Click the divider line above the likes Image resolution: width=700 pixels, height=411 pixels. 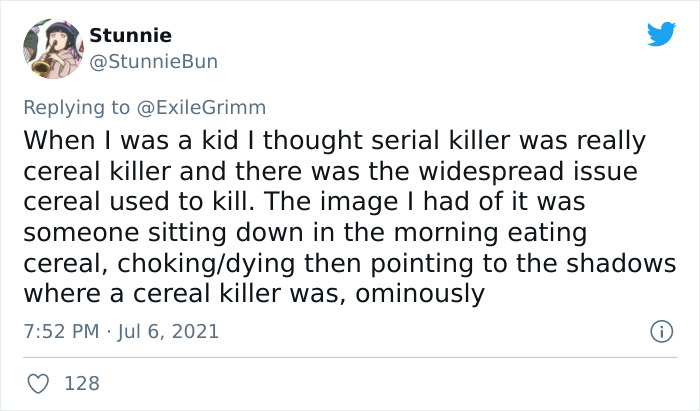click(349, 357)
